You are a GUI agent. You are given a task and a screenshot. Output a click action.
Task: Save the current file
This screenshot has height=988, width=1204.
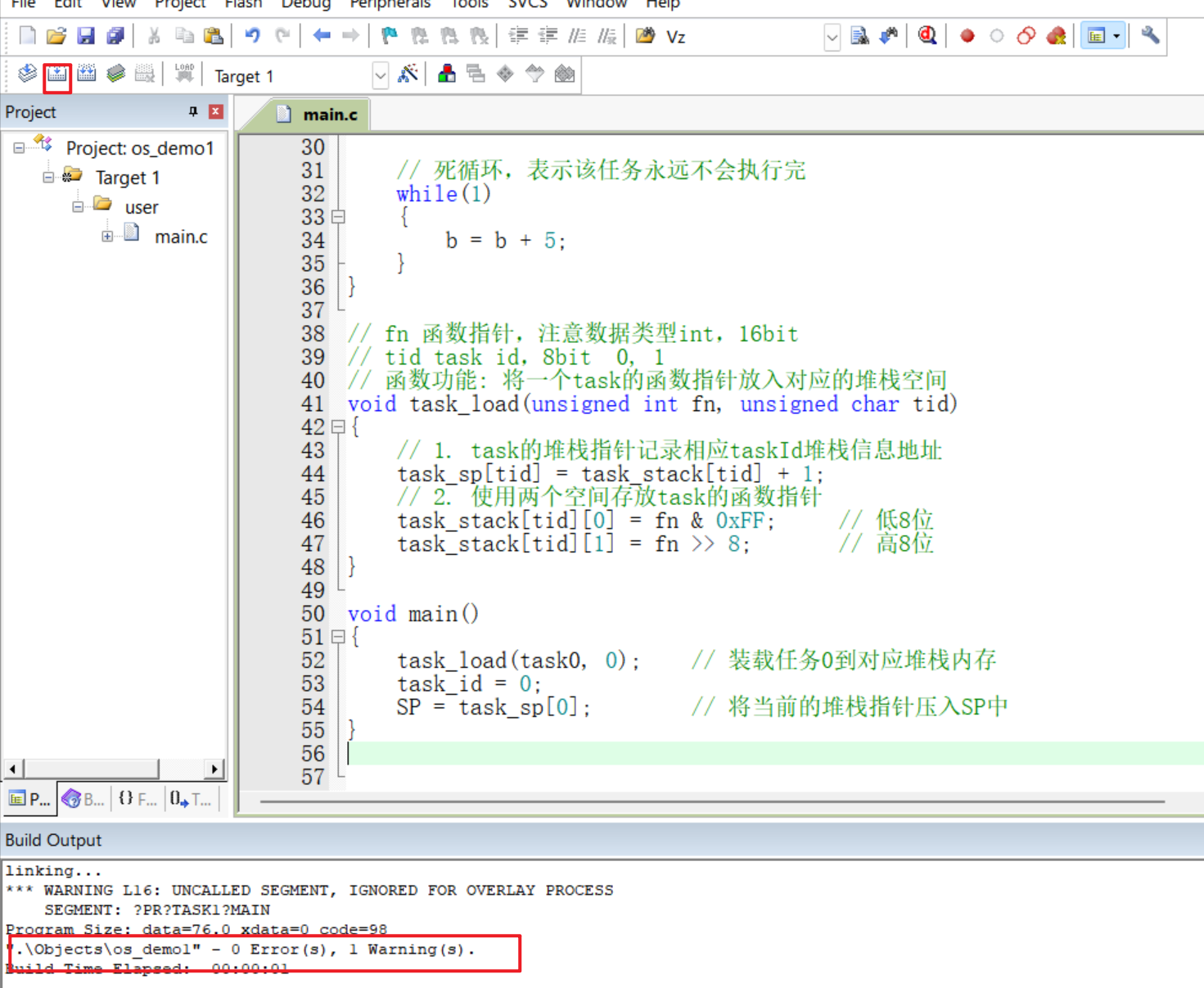pos(86,36)
